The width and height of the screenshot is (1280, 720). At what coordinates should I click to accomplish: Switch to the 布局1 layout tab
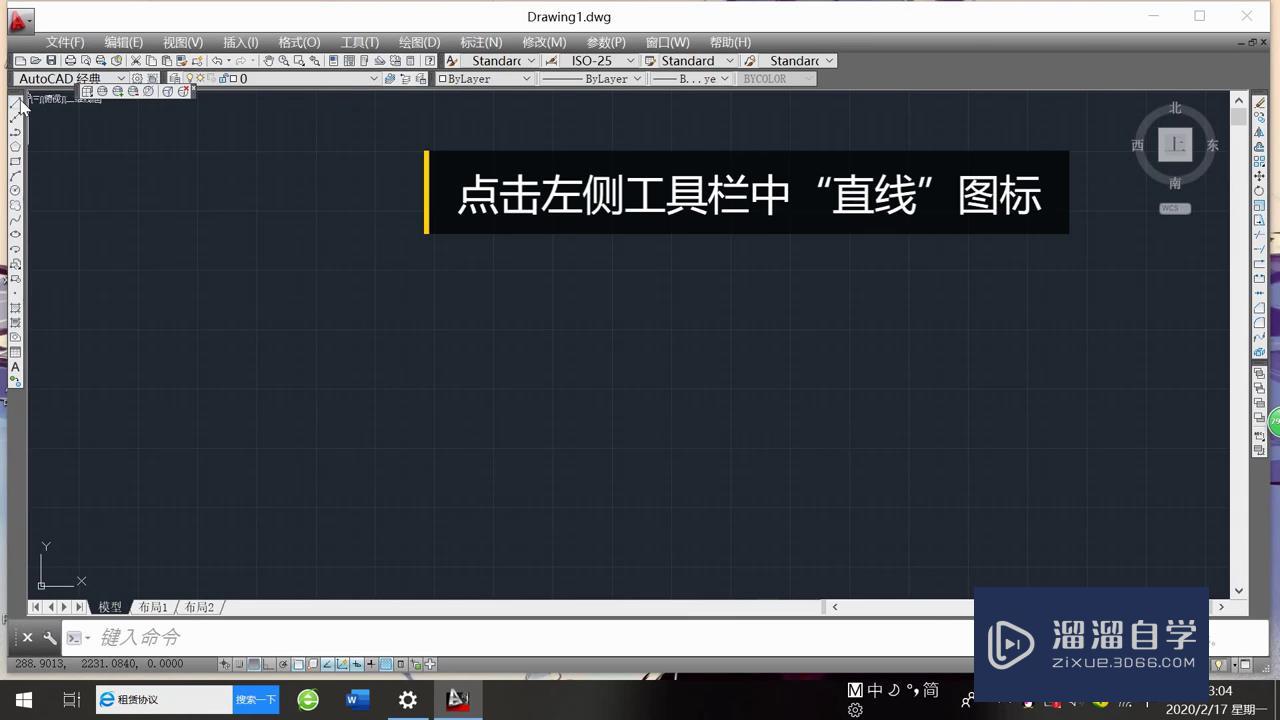point(152,607)
